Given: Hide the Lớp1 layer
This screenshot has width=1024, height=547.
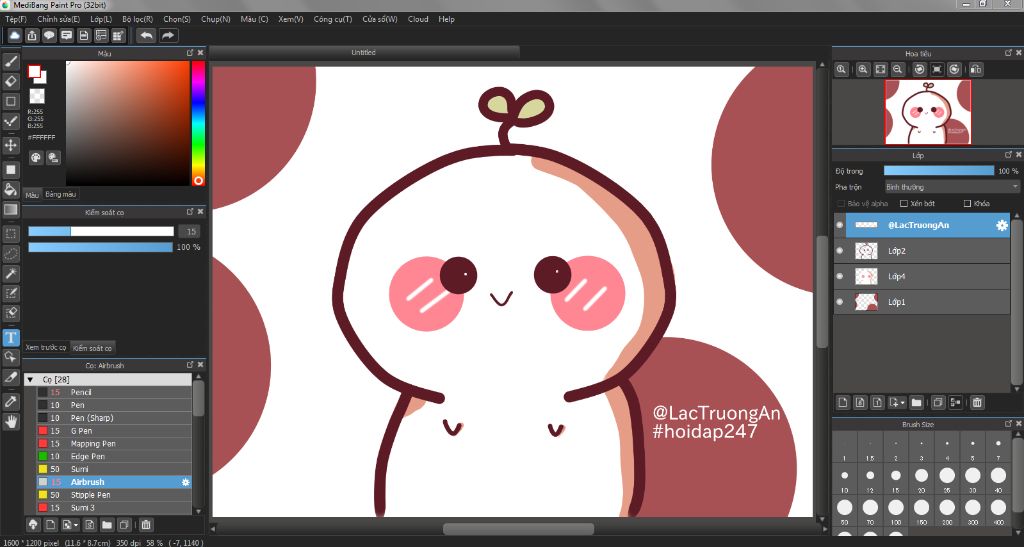Looking at the screenshot, I should click(x=840, y=302).
